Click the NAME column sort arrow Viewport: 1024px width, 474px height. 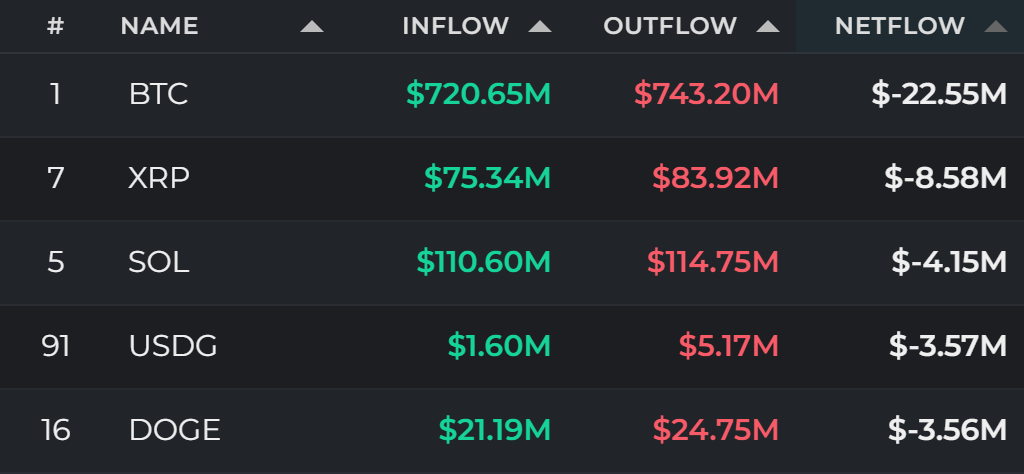coord(312,27)
